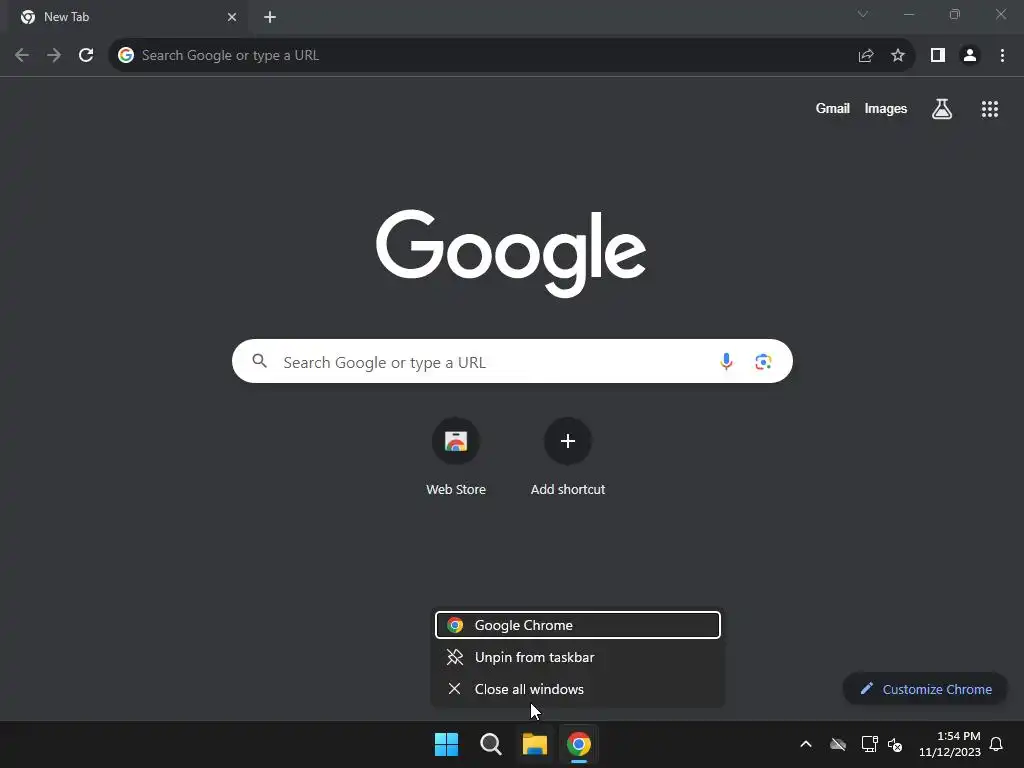Open the Chrome three-dot menu
Screen dimensions: 1024x768
(1002, 56)
